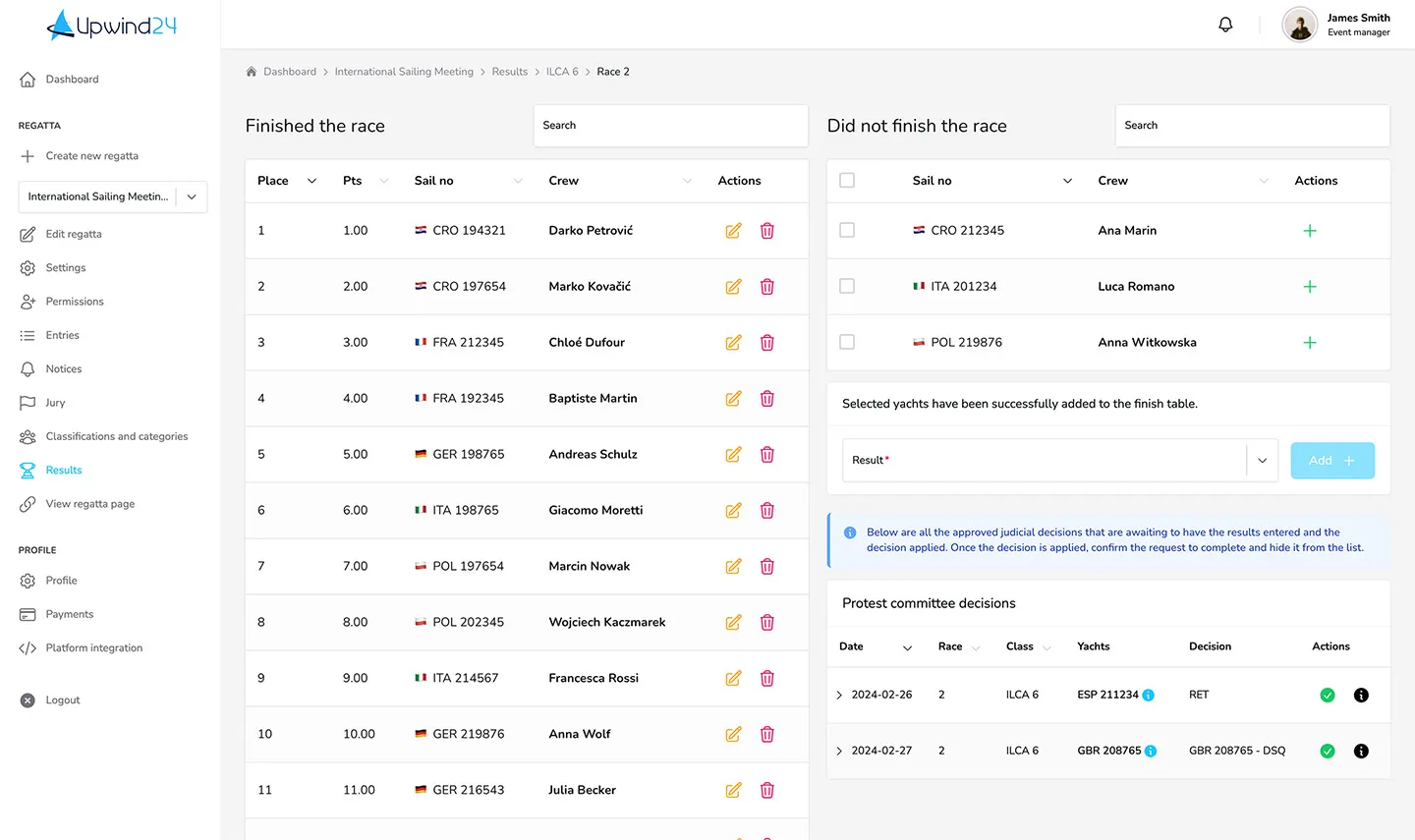
Task: Open notifications bell
Action: [1225, 25]
